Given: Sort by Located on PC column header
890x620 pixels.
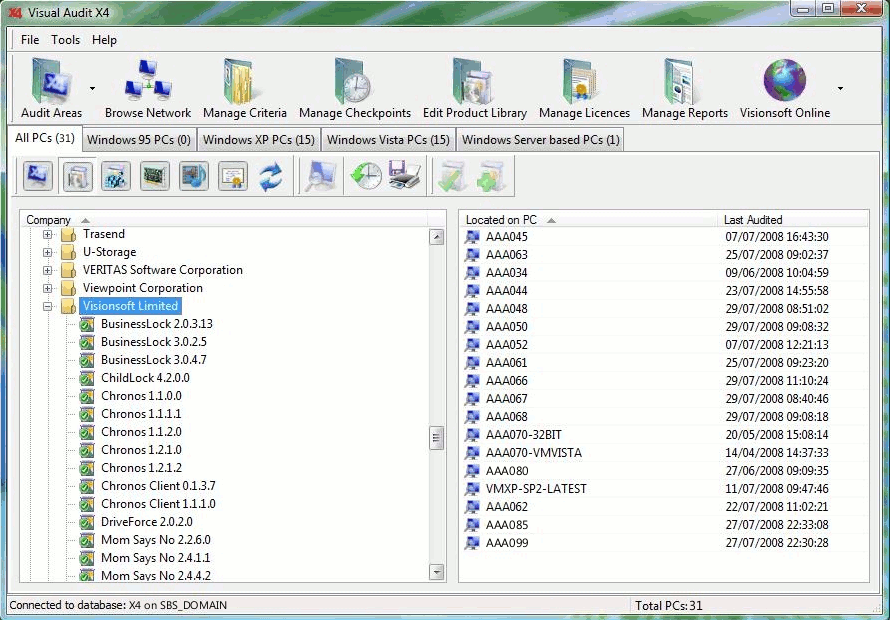Looking at the screenshot, I should coord(588,220).
